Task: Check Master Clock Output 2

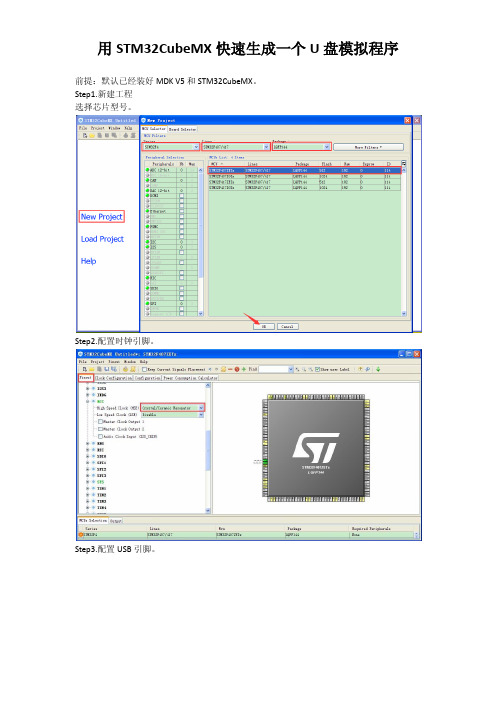Action: click(100, 429)
